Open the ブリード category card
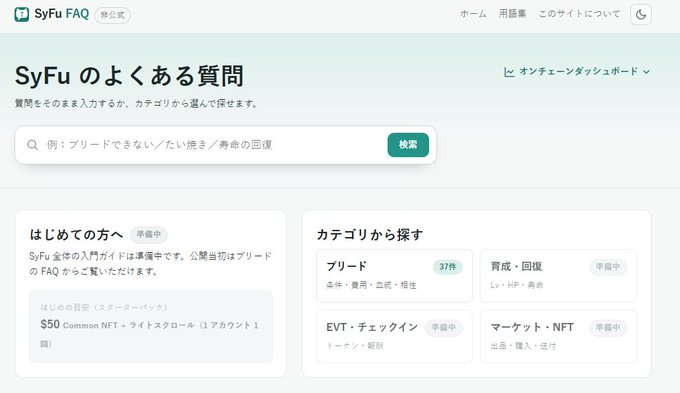This screenshot has width=680, height=393. [394, 275]
